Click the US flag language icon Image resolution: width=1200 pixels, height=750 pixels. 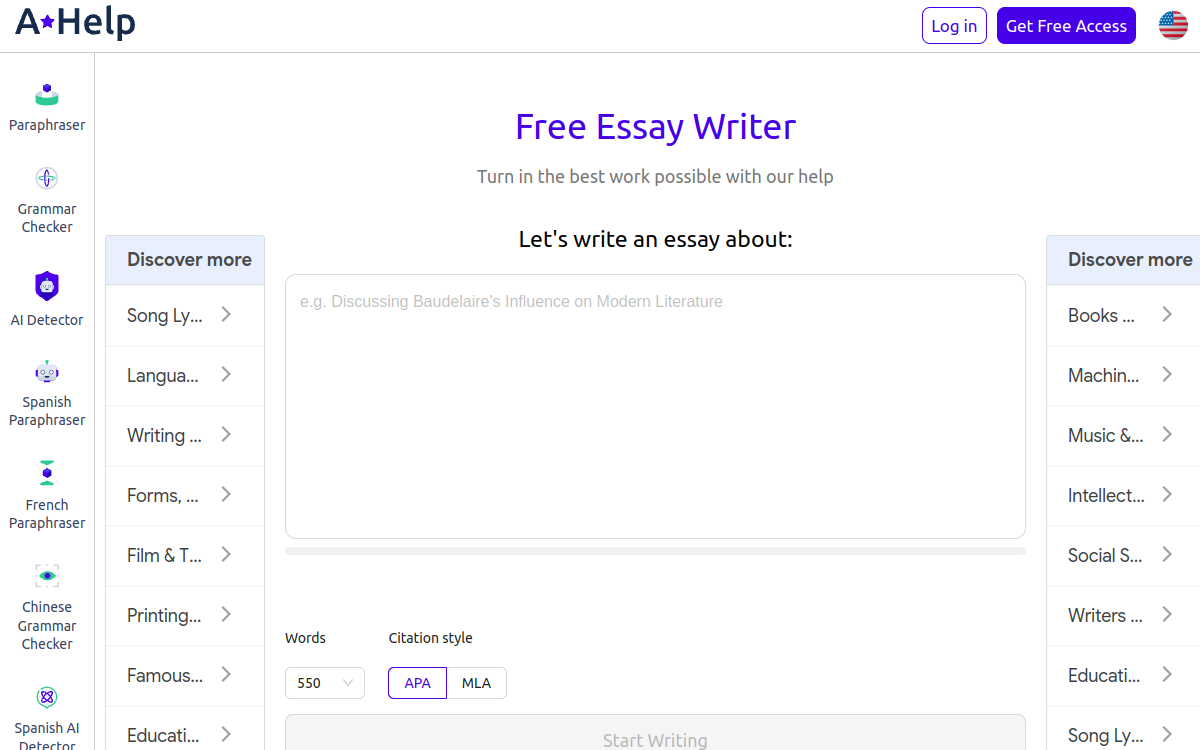coord(1173,26)
